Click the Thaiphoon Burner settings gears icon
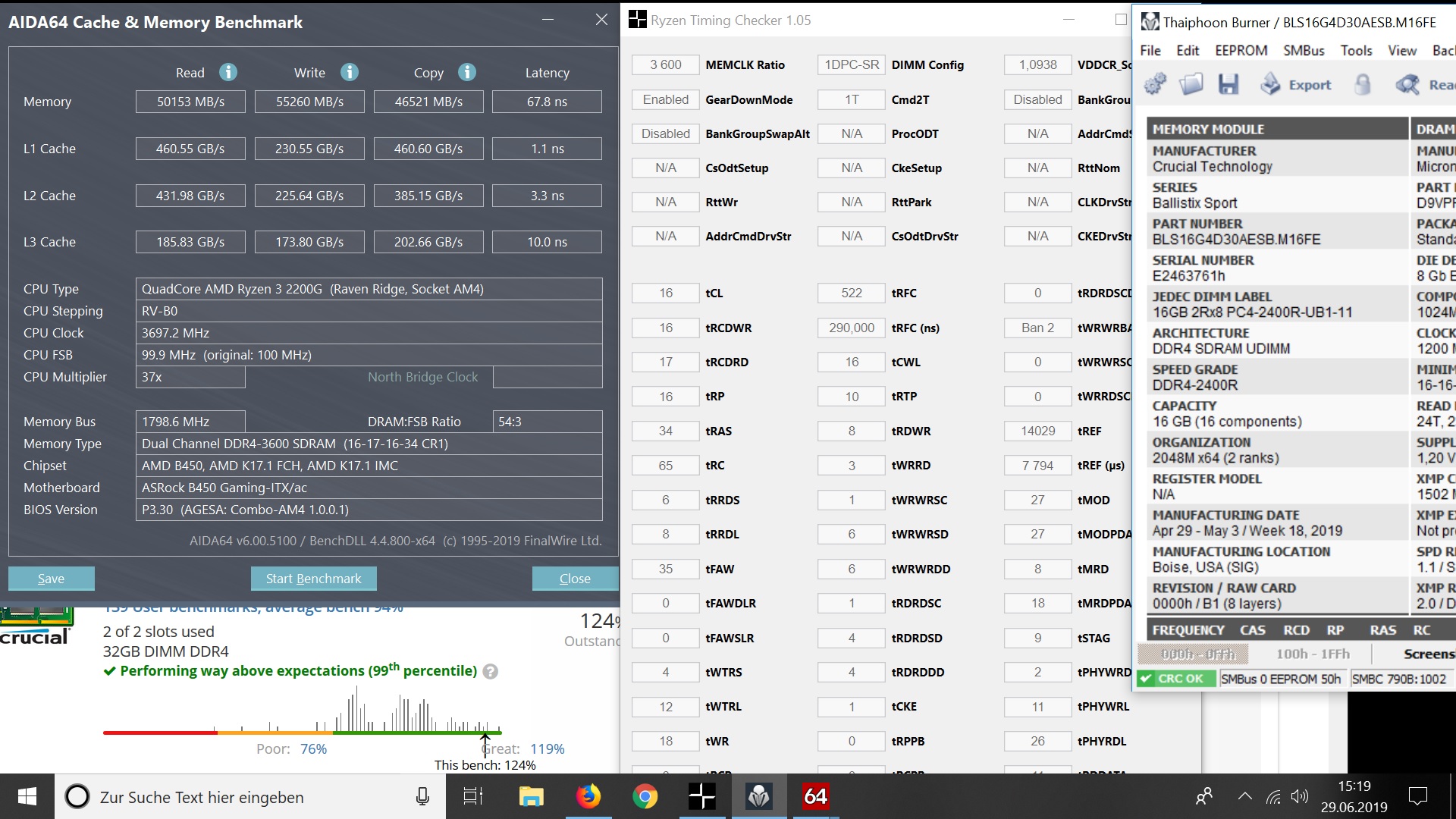 (1156, 84)
